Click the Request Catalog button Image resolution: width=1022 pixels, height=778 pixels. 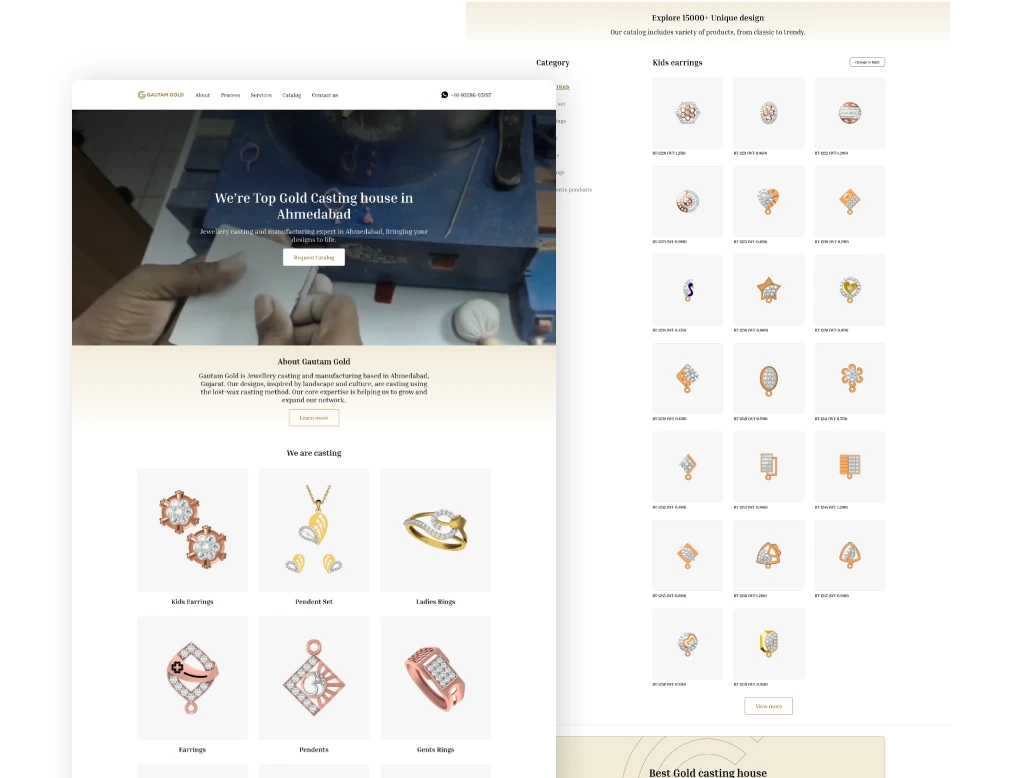coord(314,257)
